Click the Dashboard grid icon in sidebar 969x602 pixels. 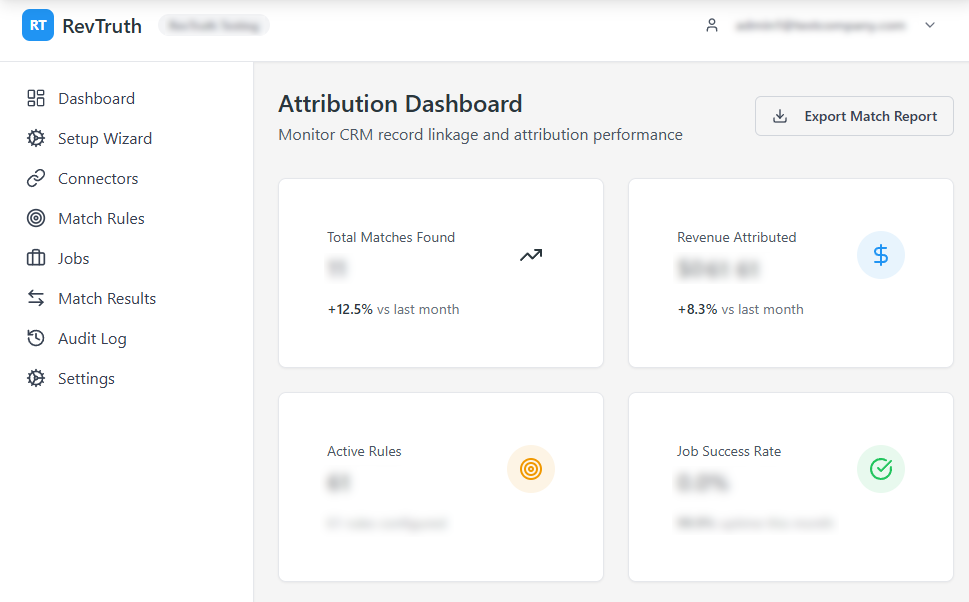36,98
